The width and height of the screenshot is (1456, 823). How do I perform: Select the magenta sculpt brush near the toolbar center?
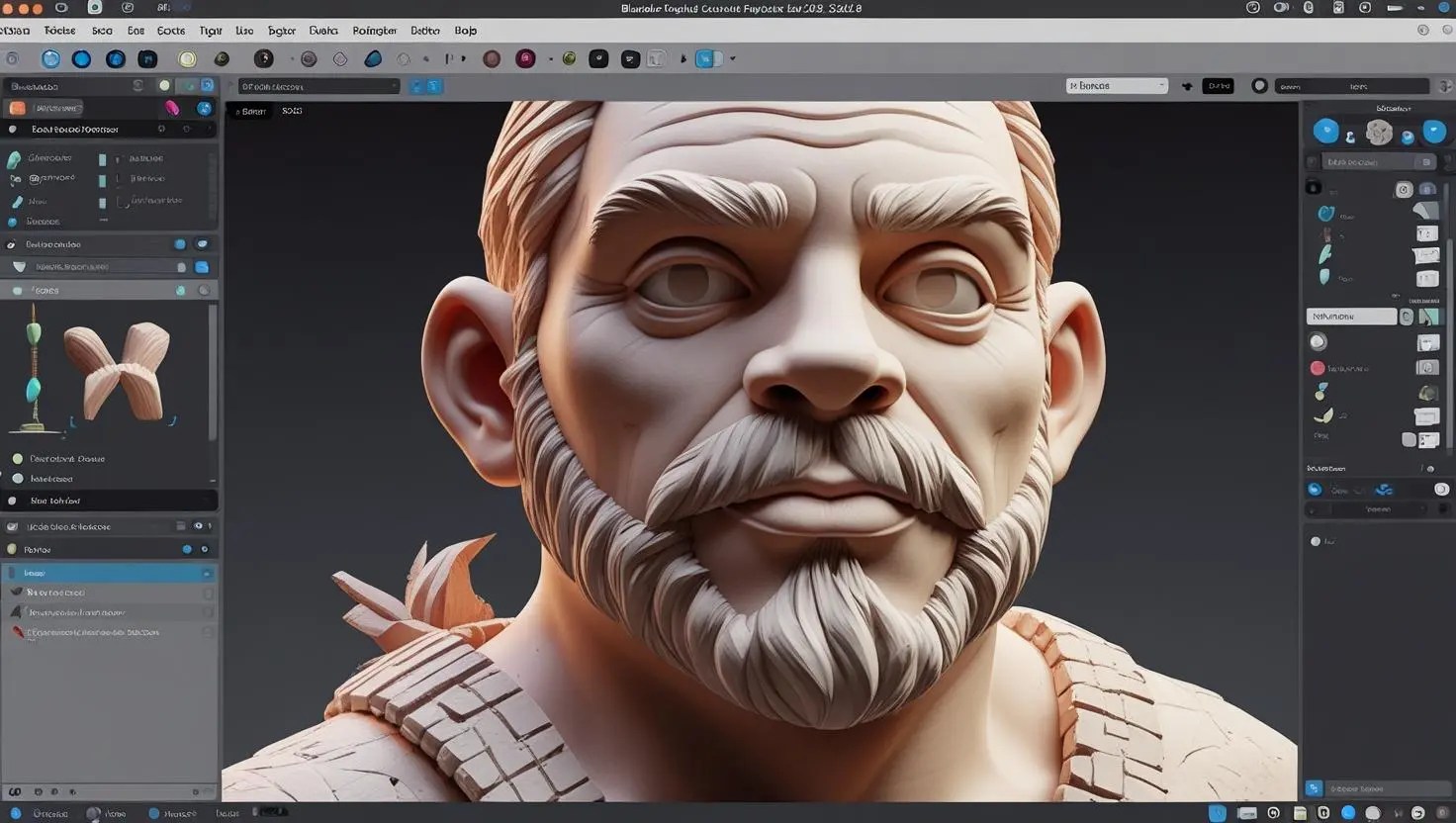click(x=525, y=58)
